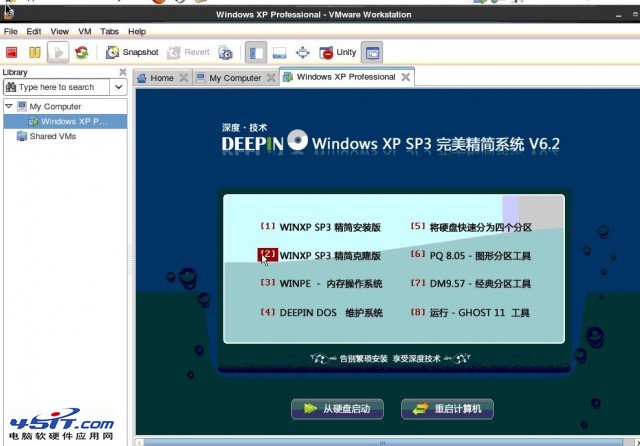Open the File menu
Viewport: 640px width, 446px height.
pyautogui.click(x=11, y=31)
